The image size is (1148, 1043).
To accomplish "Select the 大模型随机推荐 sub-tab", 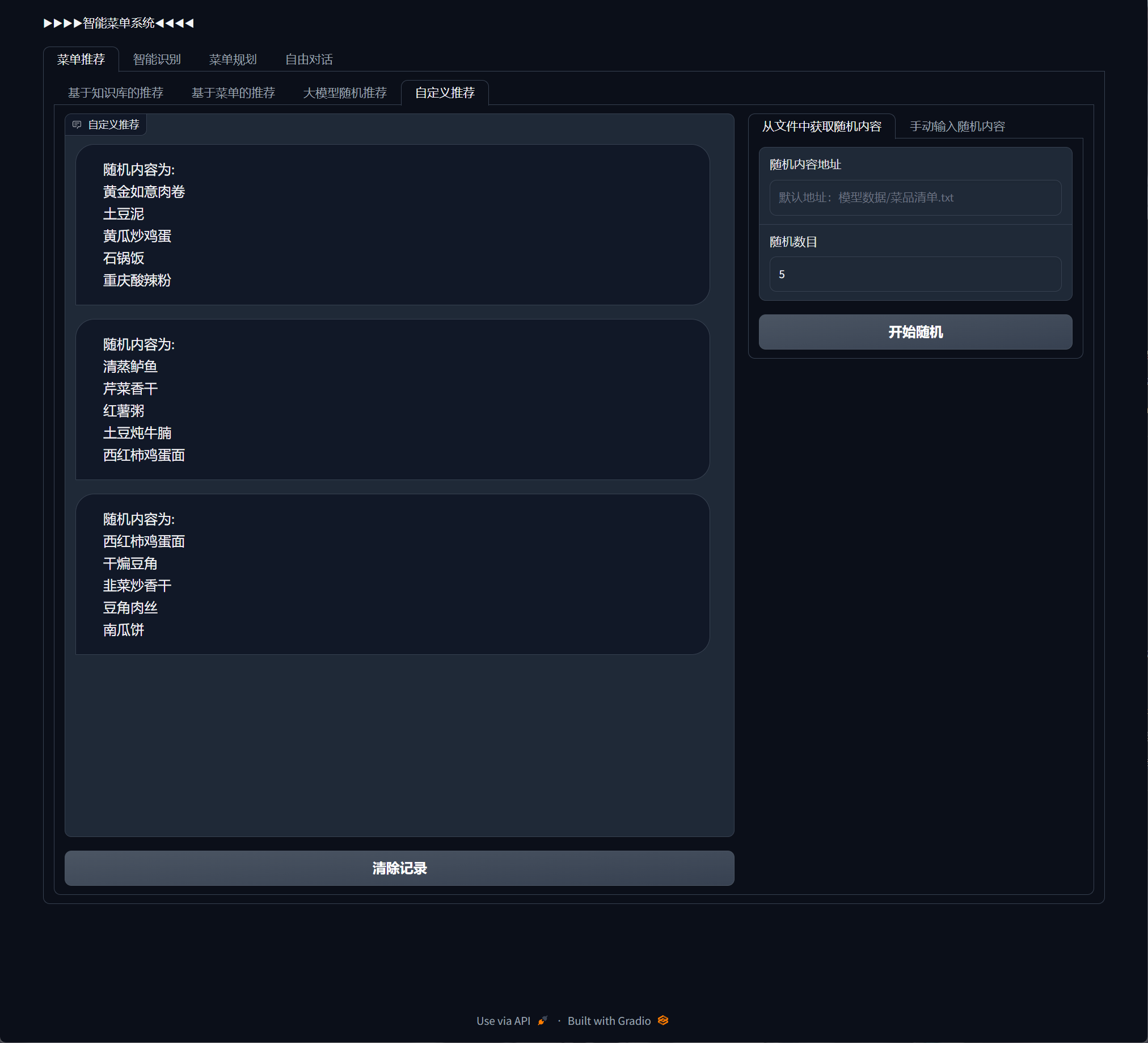I will (x=344, y=93).
